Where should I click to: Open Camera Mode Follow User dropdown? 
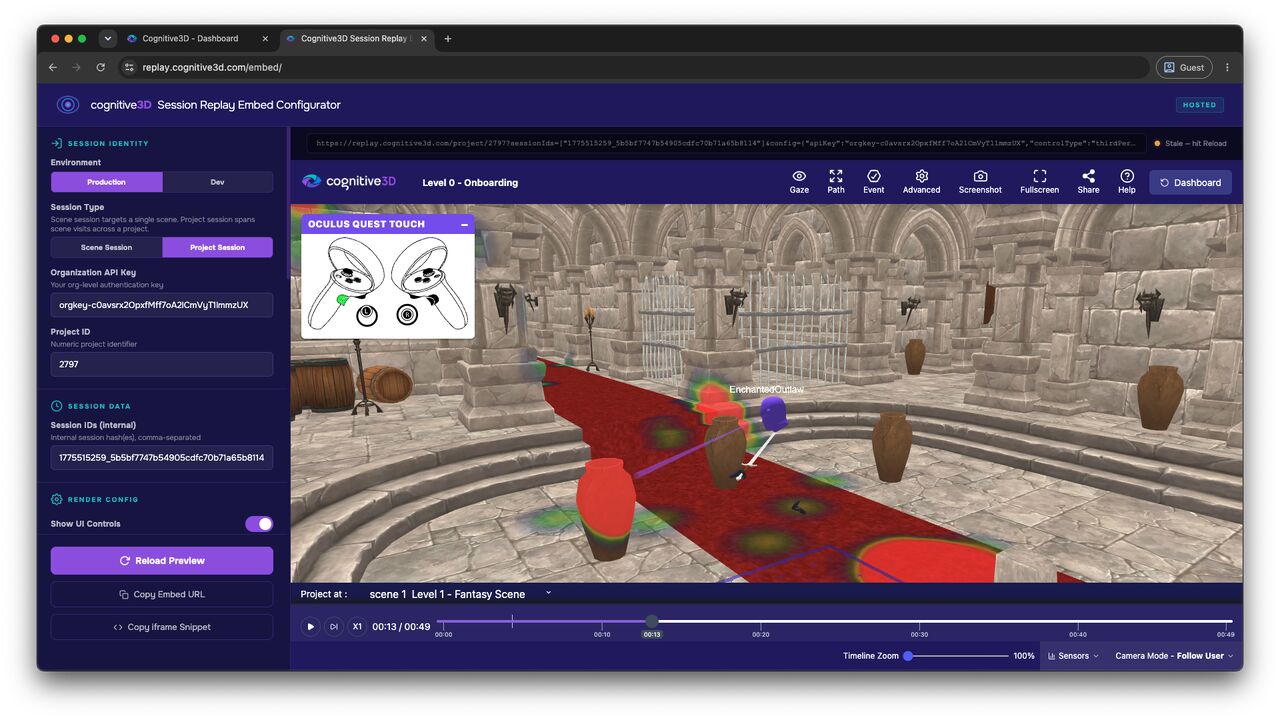pos(1174,656)
